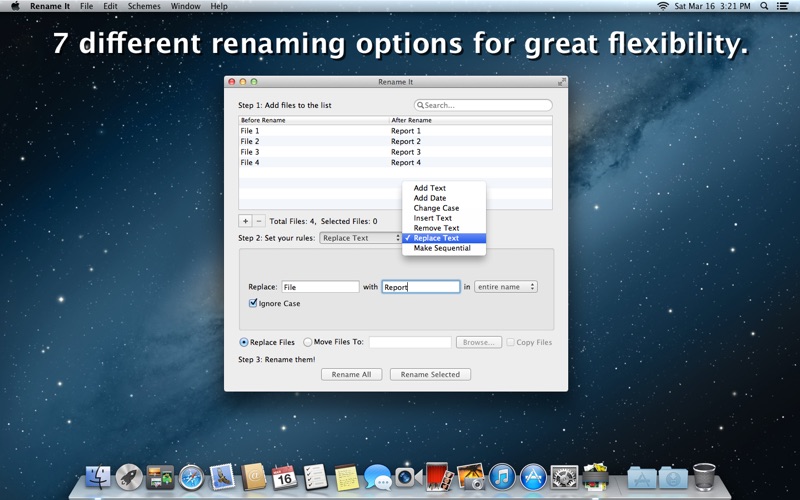This screenshot has height=500, width=800.
Task: Select the 'File 4' row
Action: pyautogui.click(x=395, y=162)
